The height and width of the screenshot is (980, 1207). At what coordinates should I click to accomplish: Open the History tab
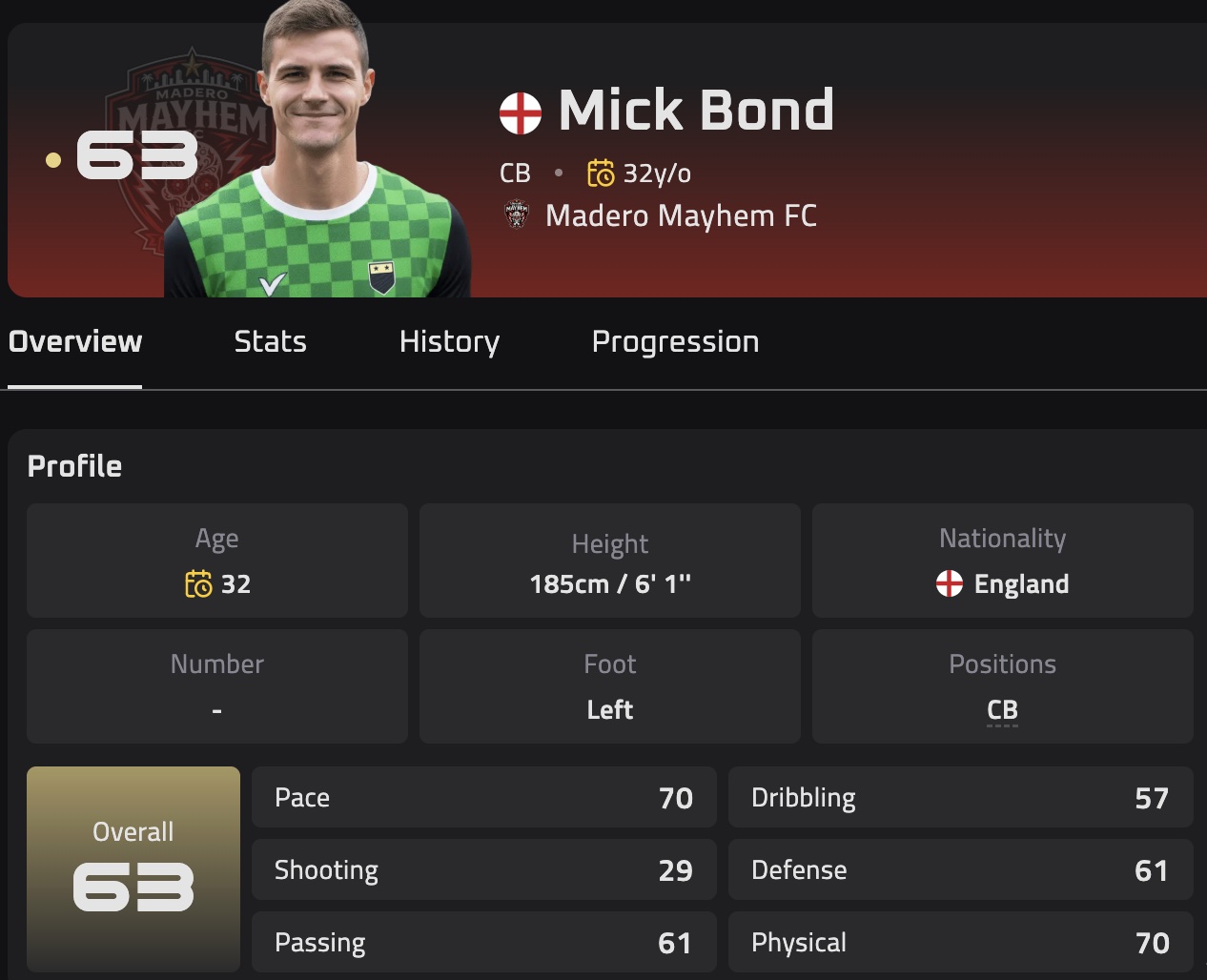[x=449, y=341]
